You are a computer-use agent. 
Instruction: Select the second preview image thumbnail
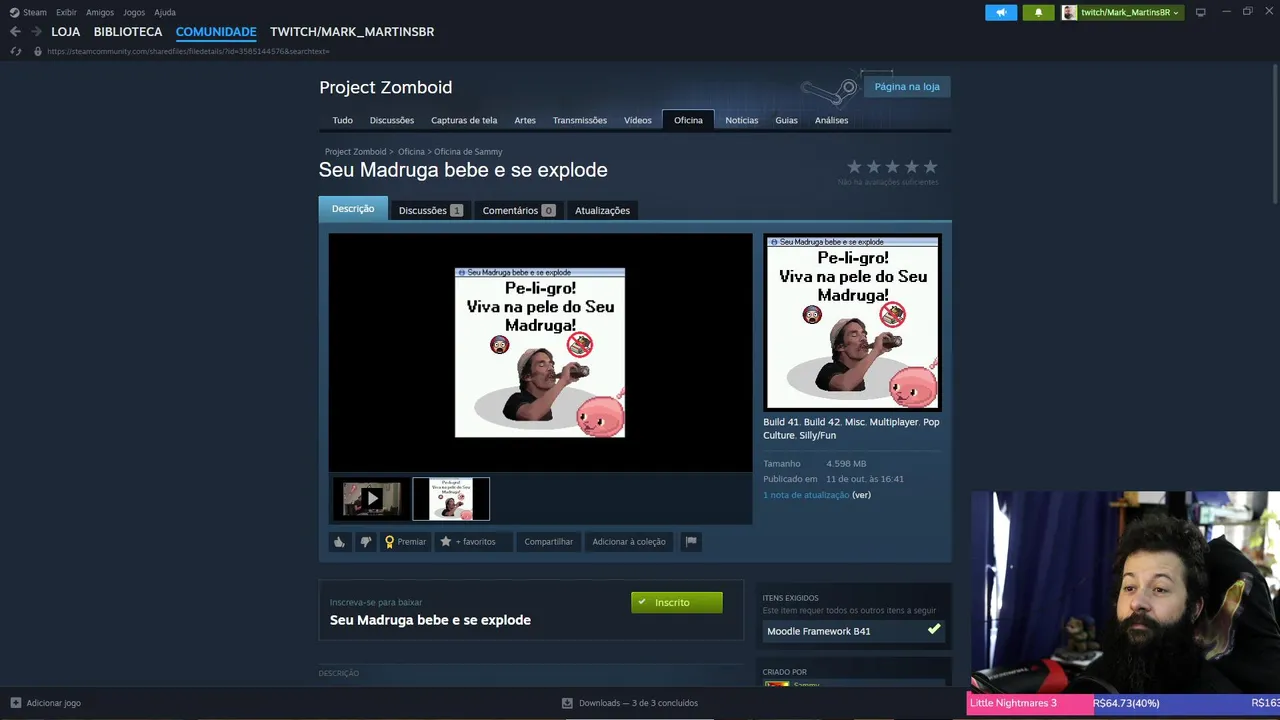coord(451,499)
